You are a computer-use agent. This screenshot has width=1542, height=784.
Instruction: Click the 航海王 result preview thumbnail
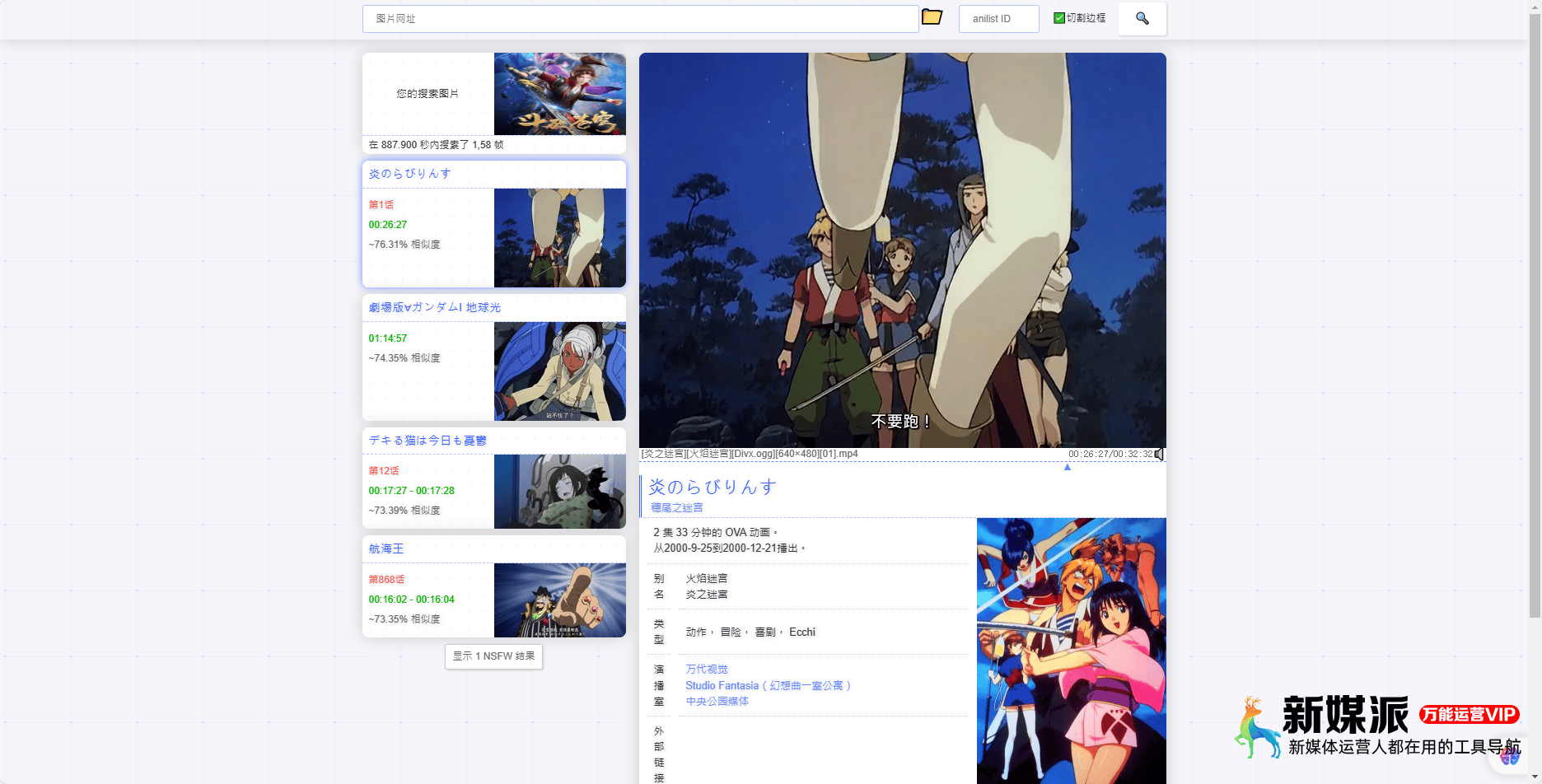click(559, 600)
